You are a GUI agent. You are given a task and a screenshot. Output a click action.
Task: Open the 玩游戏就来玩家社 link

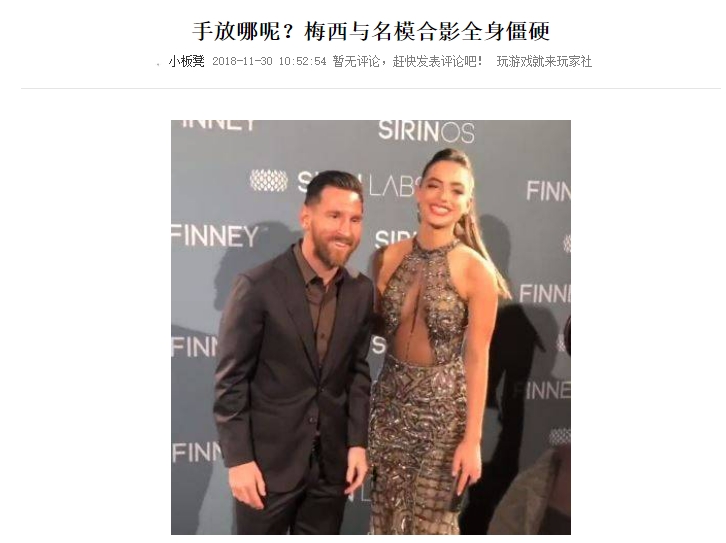pos(544,61)
